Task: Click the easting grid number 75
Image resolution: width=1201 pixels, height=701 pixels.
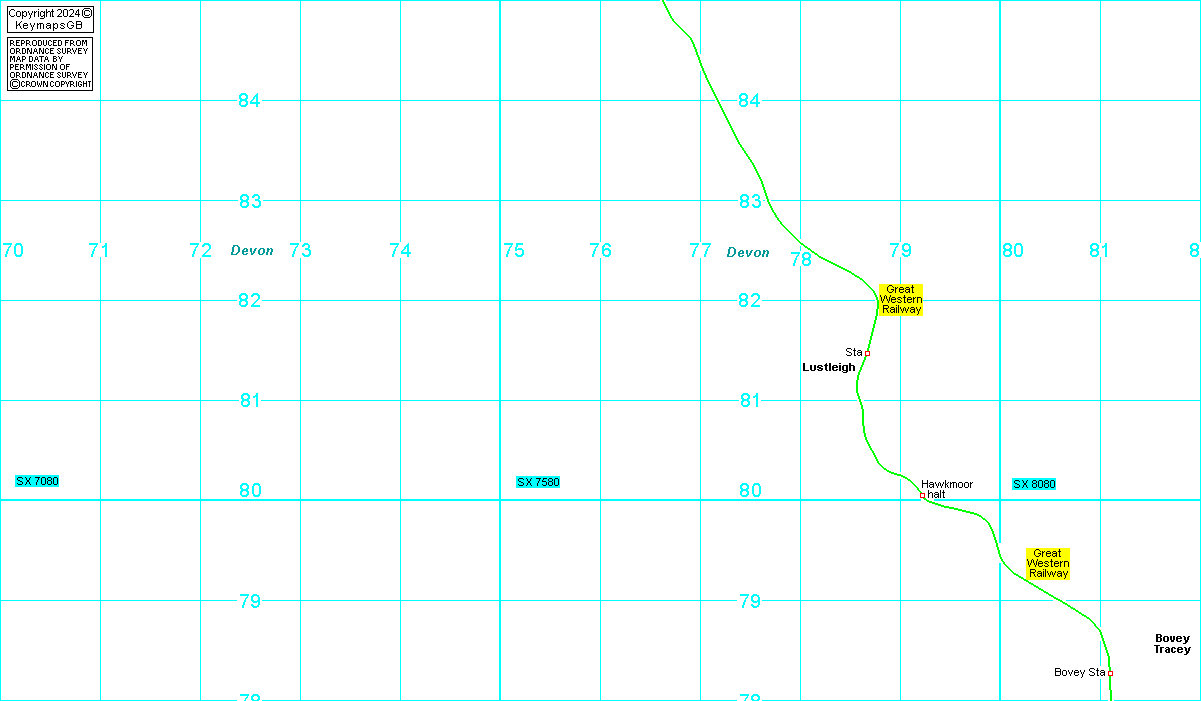Action: [x=513, y=250]
